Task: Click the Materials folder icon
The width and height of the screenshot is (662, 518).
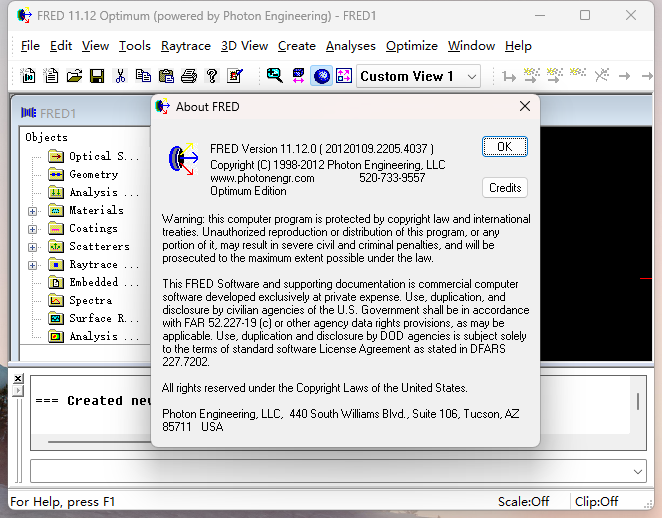Action: tap(56, 210)
